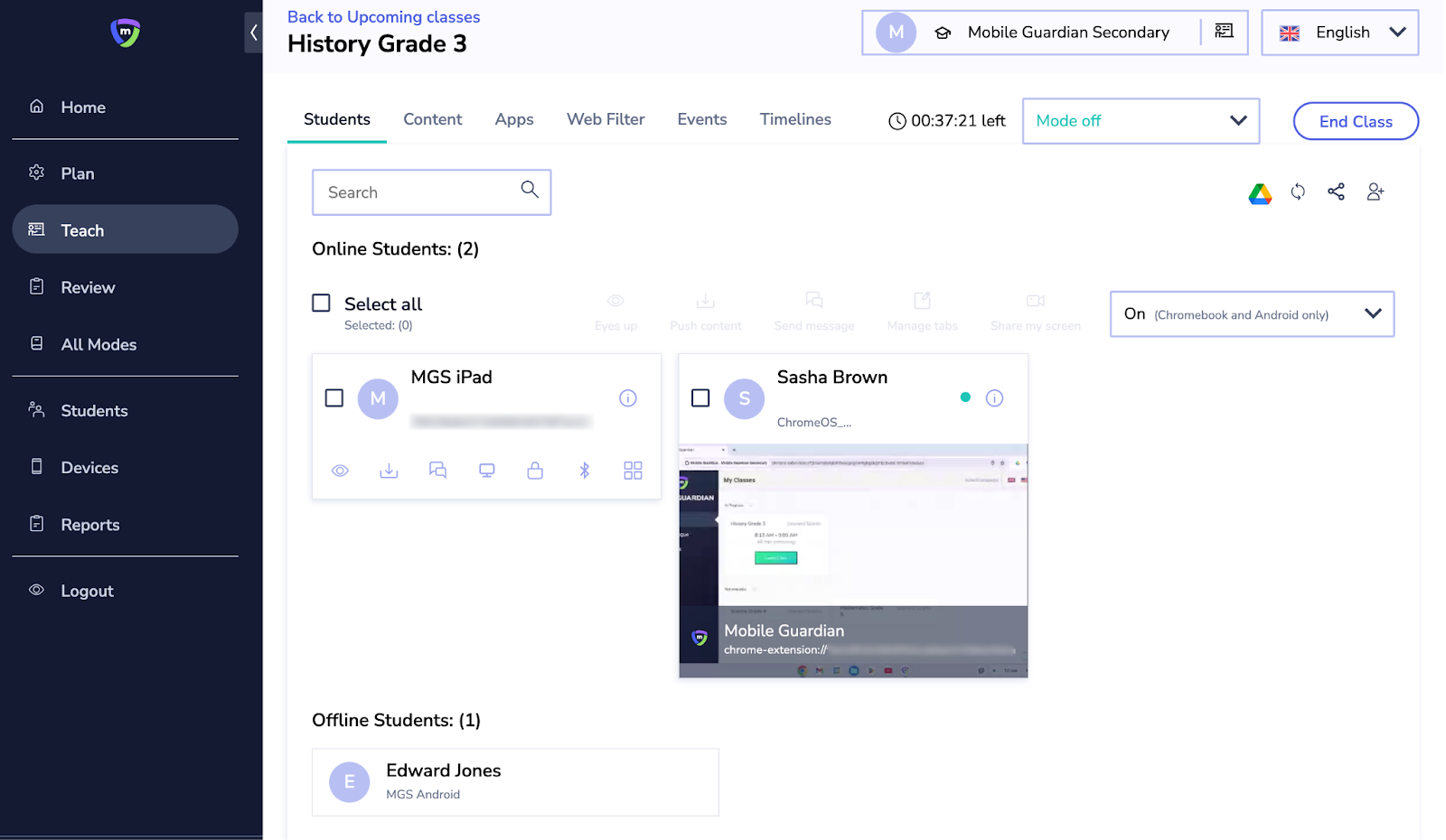Switch to the Web Filter tab
The width and height of the screenshot is (1446, 840).
pyautogui.click(x=606, y=119)
